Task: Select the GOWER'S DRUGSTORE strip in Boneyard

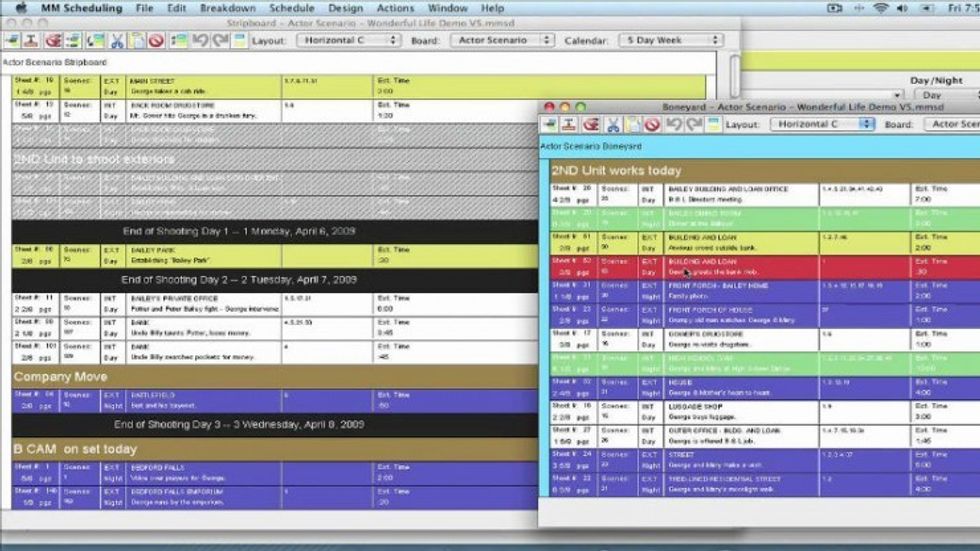Action: [x=764, y=339]
